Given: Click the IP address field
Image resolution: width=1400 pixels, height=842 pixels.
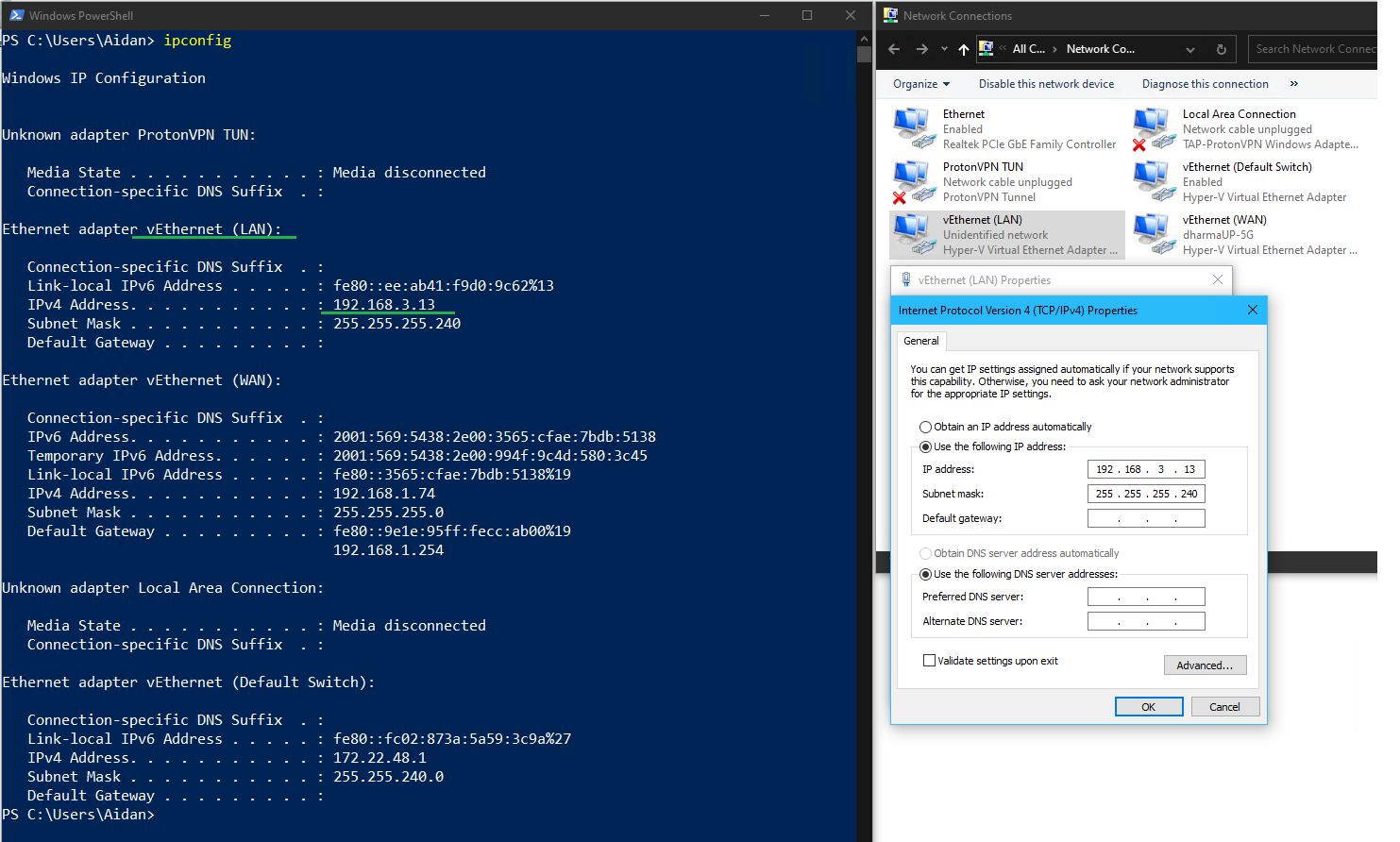Looking at the screenshot, I should 1146,469.
